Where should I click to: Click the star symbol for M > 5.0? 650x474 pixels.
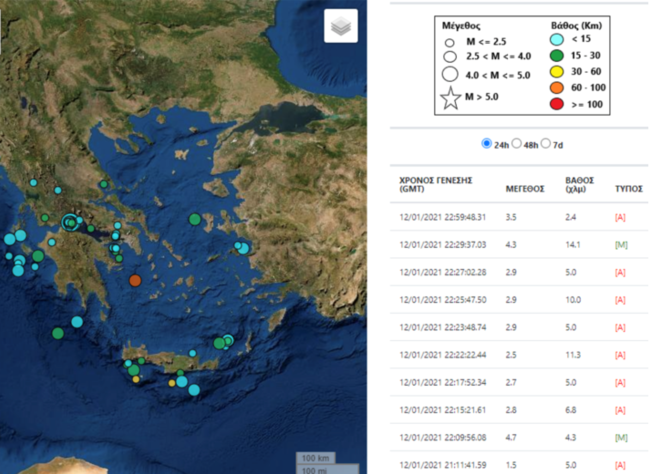tap(451, 98)
